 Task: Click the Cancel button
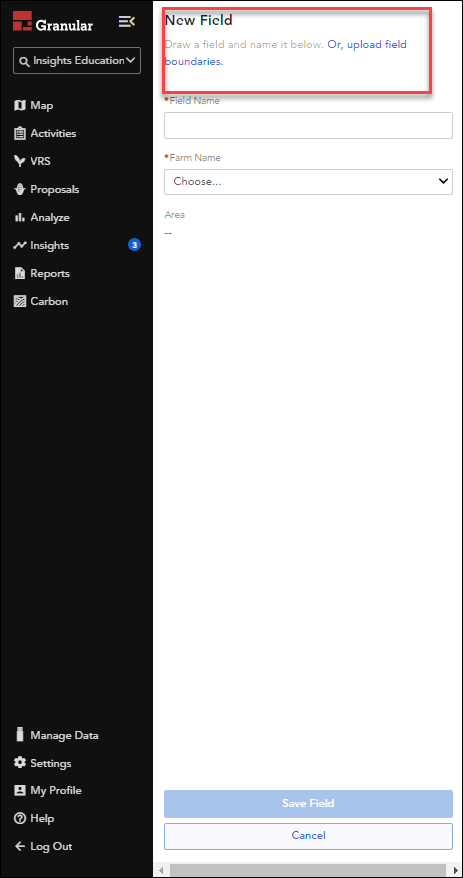[x=308, y=835]
